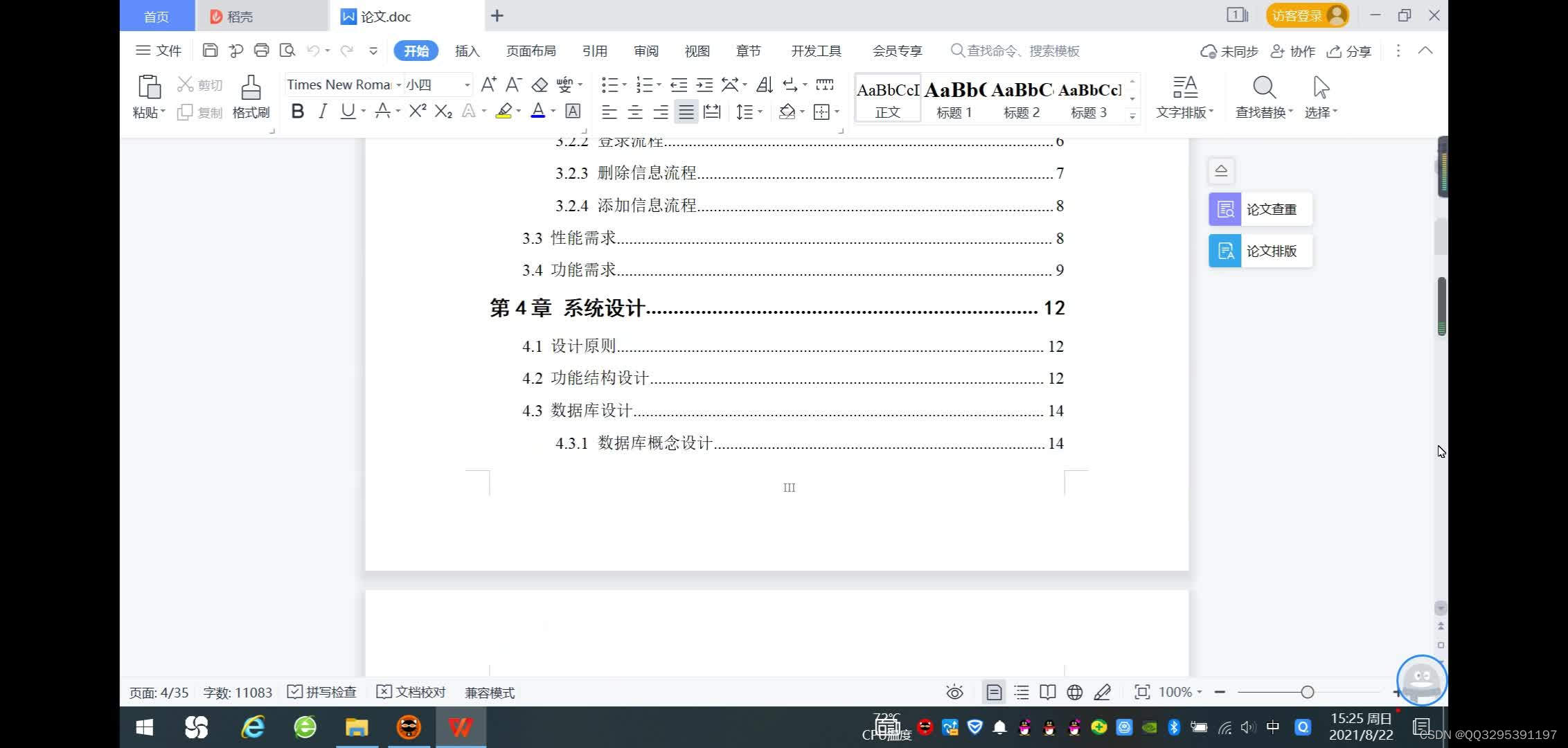Toggle Italic formatting
Viewport: 1568px width, 748px height.
tap(322, 111)
